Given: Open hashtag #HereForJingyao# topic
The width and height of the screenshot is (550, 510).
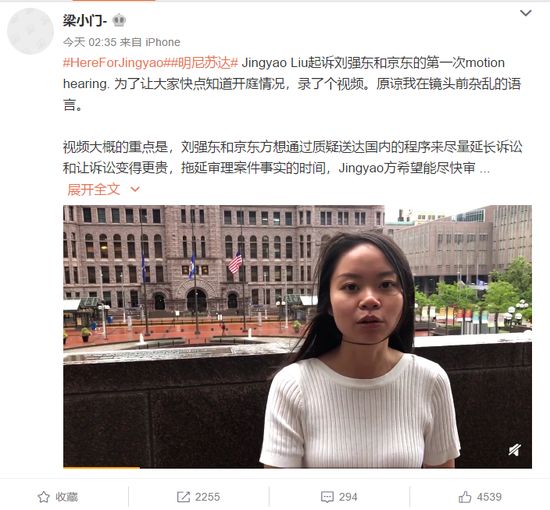Looking at the screenshot, I should (115, 63).
